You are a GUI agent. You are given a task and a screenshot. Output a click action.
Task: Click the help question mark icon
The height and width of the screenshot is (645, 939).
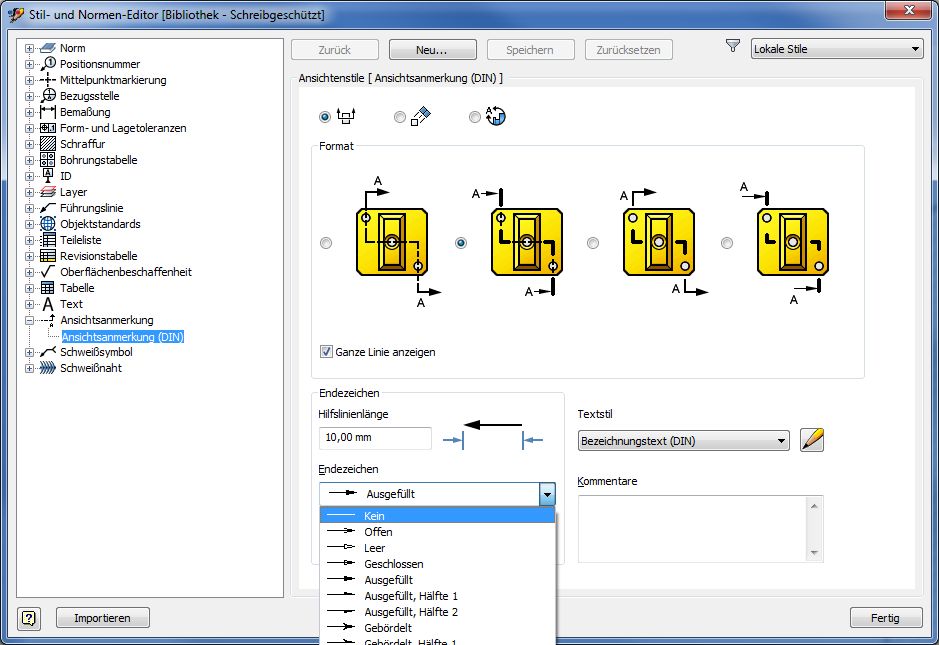[29, 618]
